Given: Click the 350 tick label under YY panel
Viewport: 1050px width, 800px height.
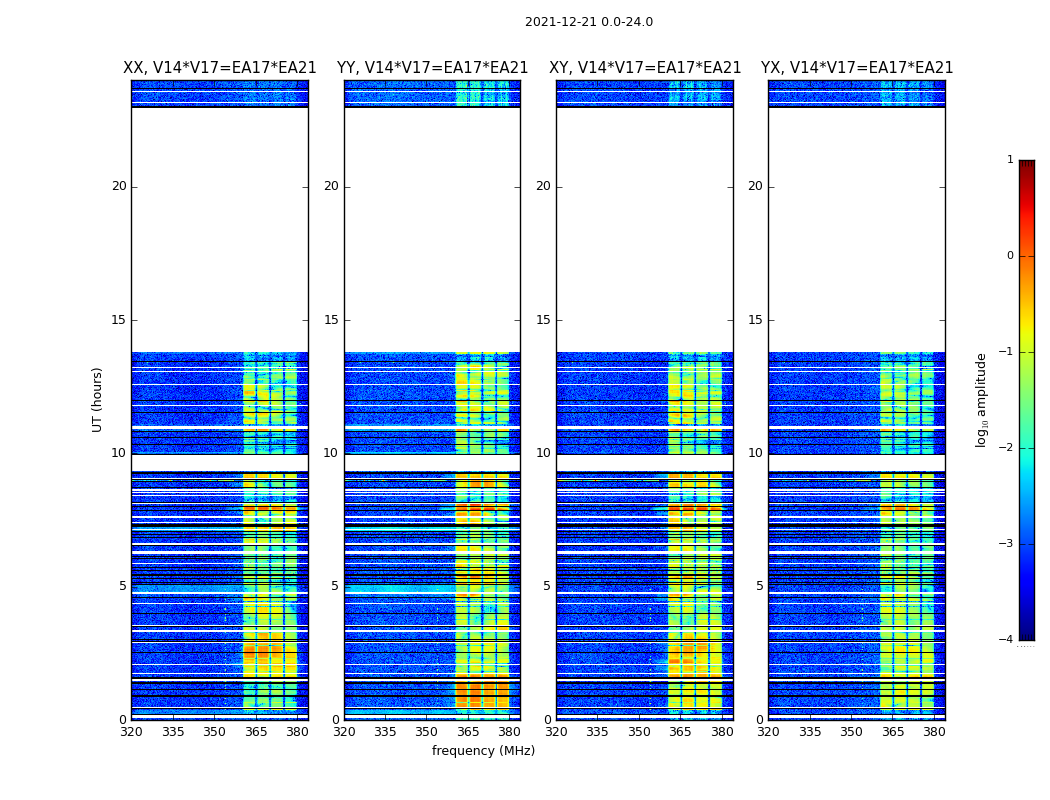Looking at the screenshot, I should pyautogui.click(x=427, y=732).
